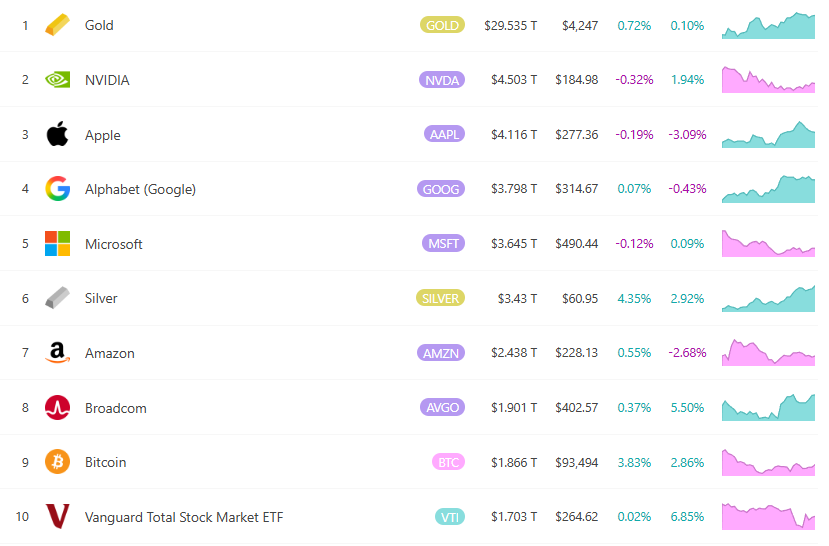Click the Google logo icon
The width and height of the screenshot is (829, 546).
point(58,189)
